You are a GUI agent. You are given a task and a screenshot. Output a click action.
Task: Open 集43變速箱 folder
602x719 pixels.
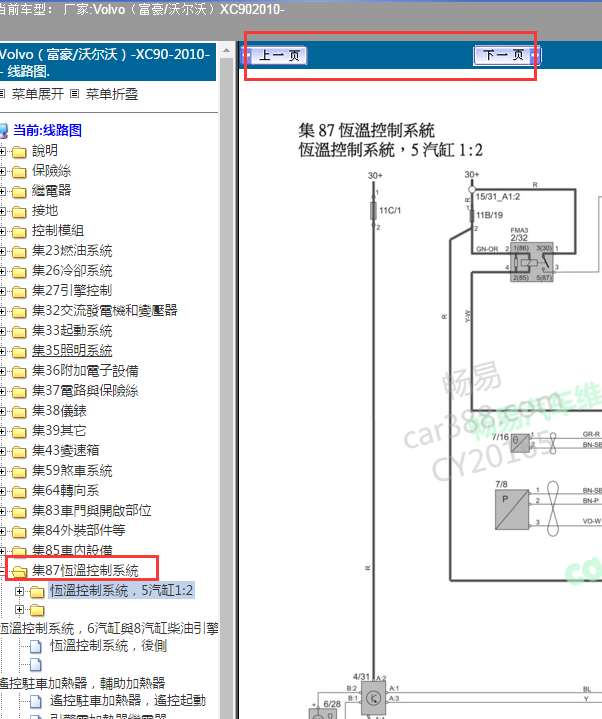[x=66, y=450]
